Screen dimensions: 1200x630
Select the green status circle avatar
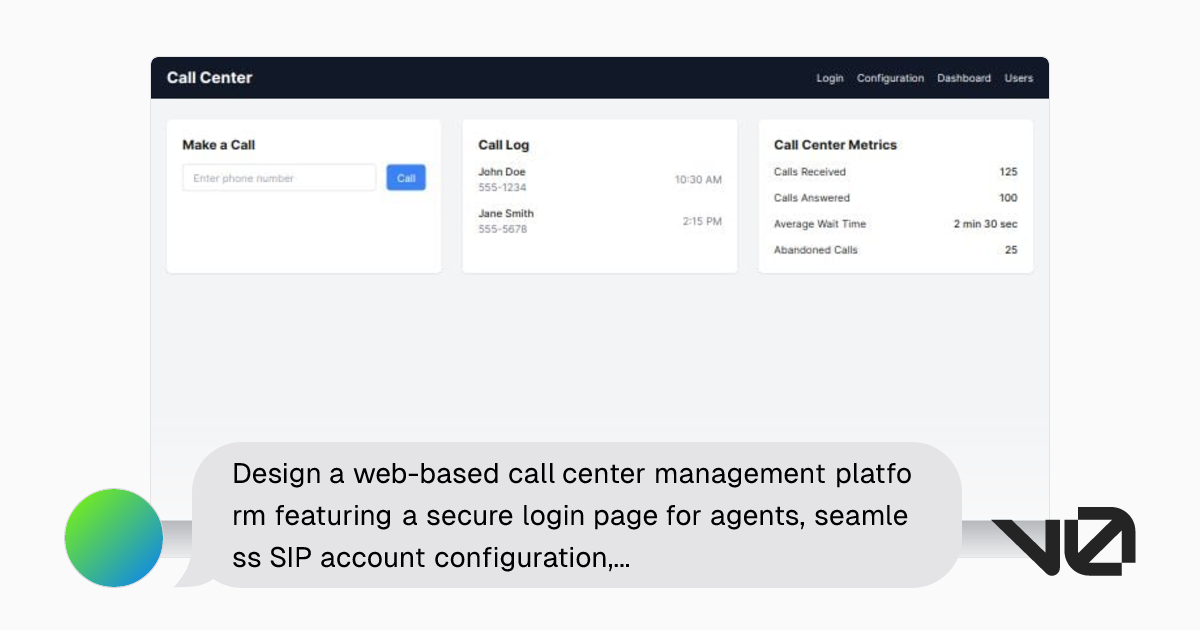(x=113, y=538)
